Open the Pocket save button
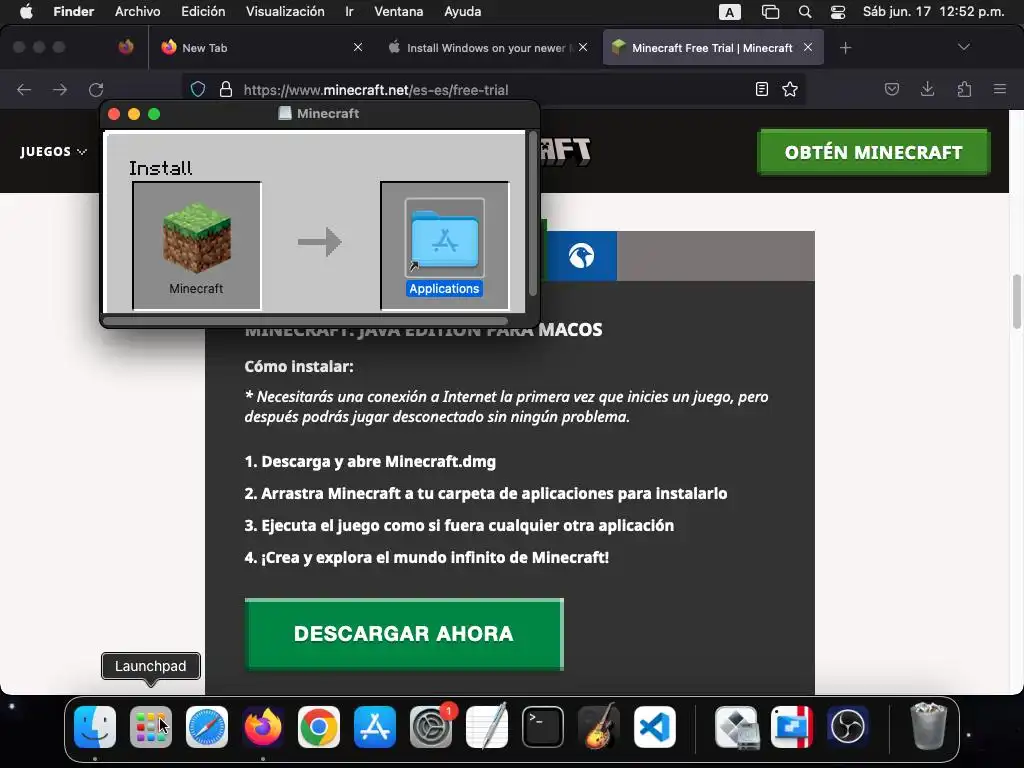 pyautogui.click(x=892, y=89)
